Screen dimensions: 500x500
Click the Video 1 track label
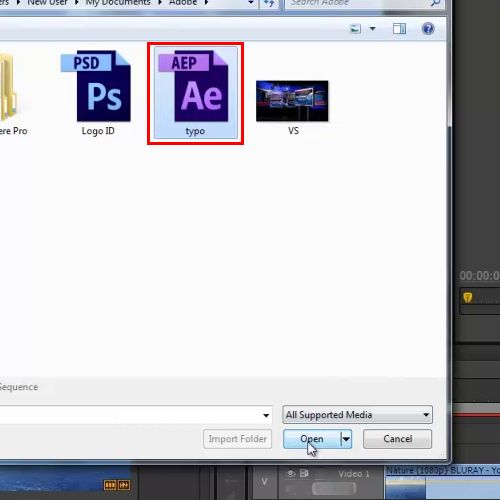(354, 474)
